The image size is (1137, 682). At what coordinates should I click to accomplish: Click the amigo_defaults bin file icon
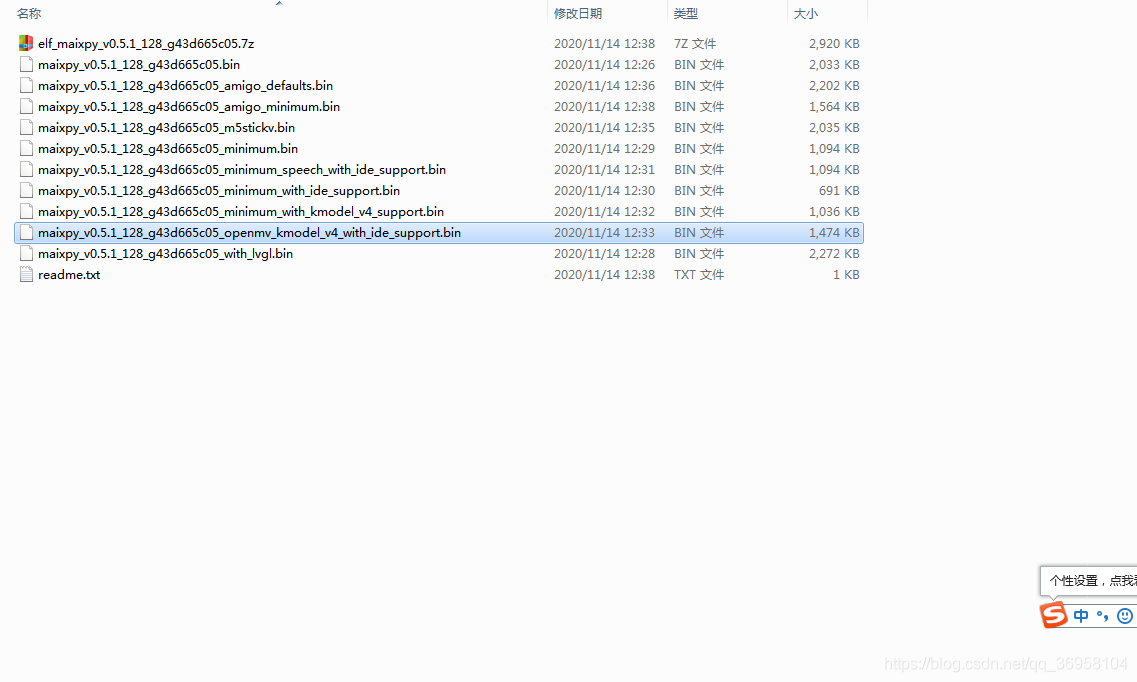coord(25,85)
